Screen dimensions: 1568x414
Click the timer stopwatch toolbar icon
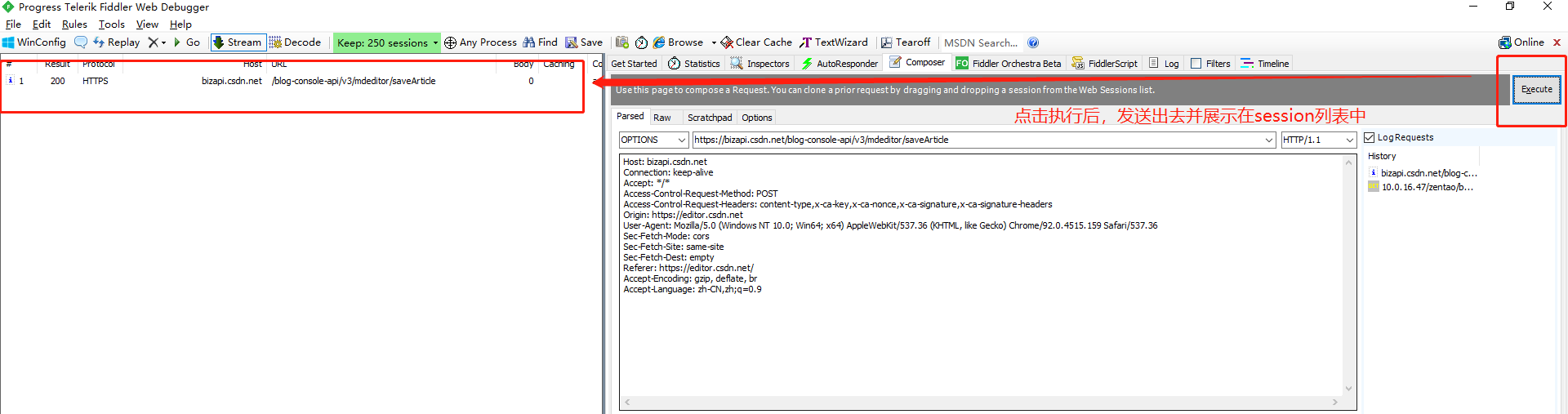(641, 42)
